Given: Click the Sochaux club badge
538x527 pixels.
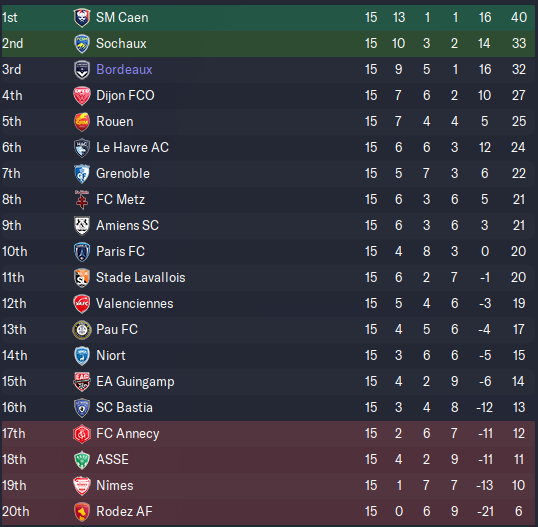Looking at the screenshot, I should (82, 44).
